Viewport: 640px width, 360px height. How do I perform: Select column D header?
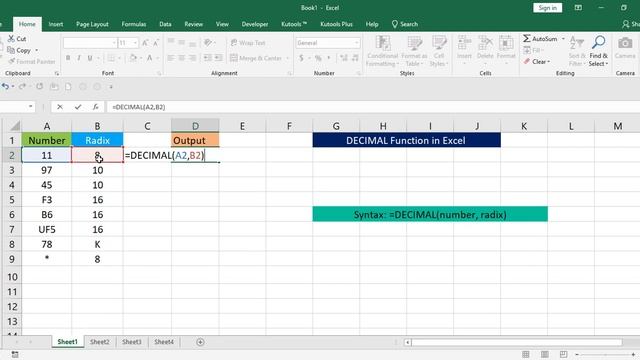click(195, 126)
